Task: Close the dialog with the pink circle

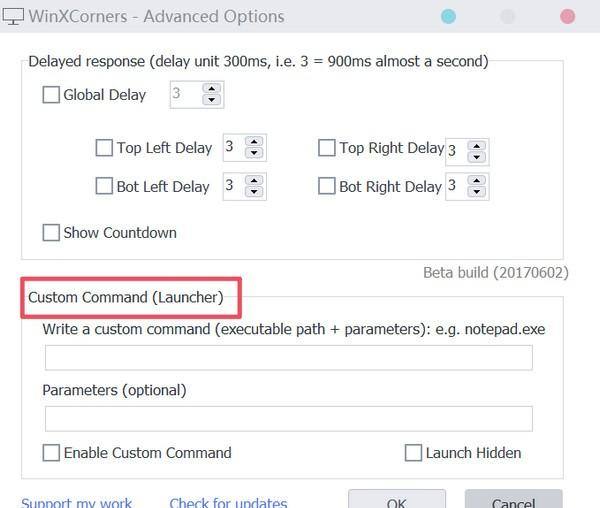Action: pyautogui.click(x=567, y=17)
